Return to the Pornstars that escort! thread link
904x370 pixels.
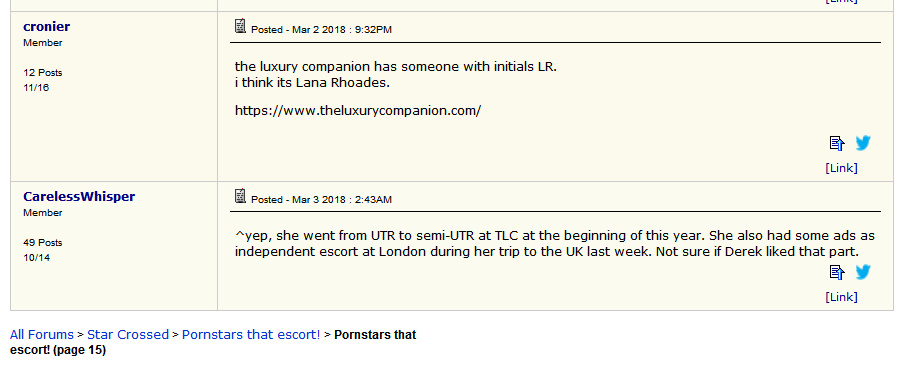pyautogui.click(x=251, y=335)
